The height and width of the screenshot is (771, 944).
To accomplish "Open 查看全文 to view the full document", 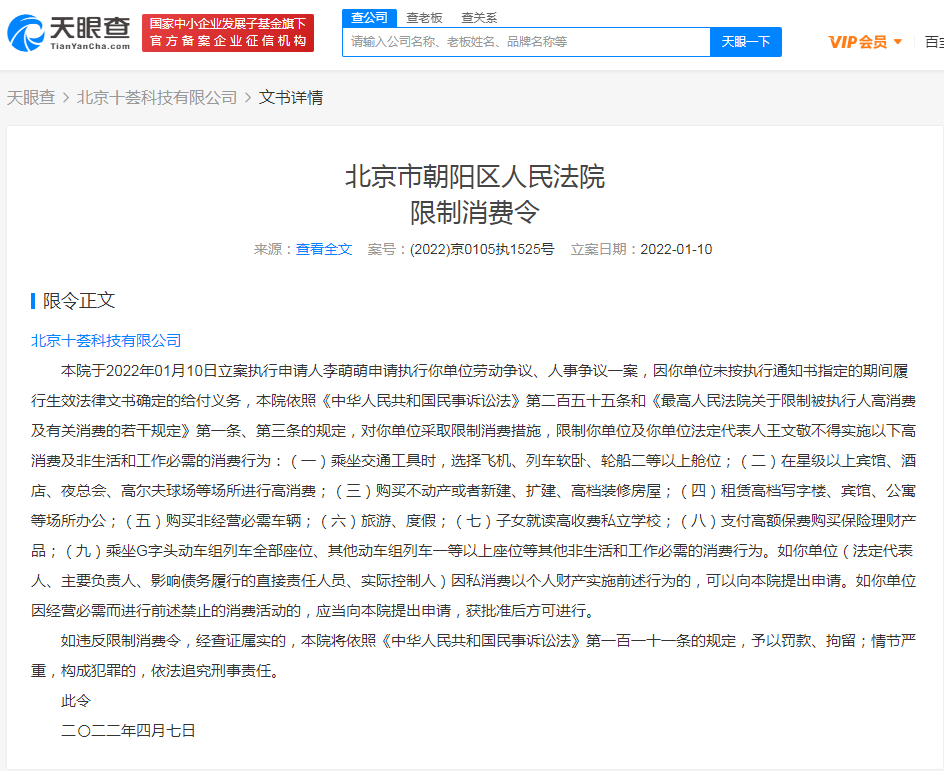I will (324, 250).
